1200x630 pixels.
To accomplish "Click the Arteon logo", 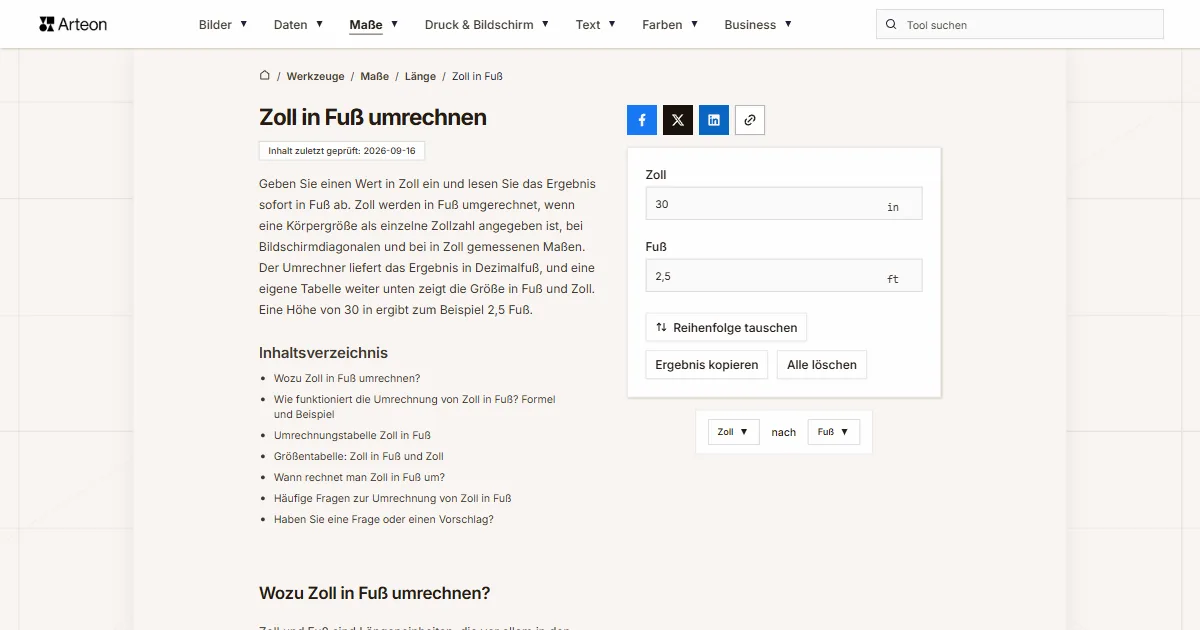I will 73,24.
